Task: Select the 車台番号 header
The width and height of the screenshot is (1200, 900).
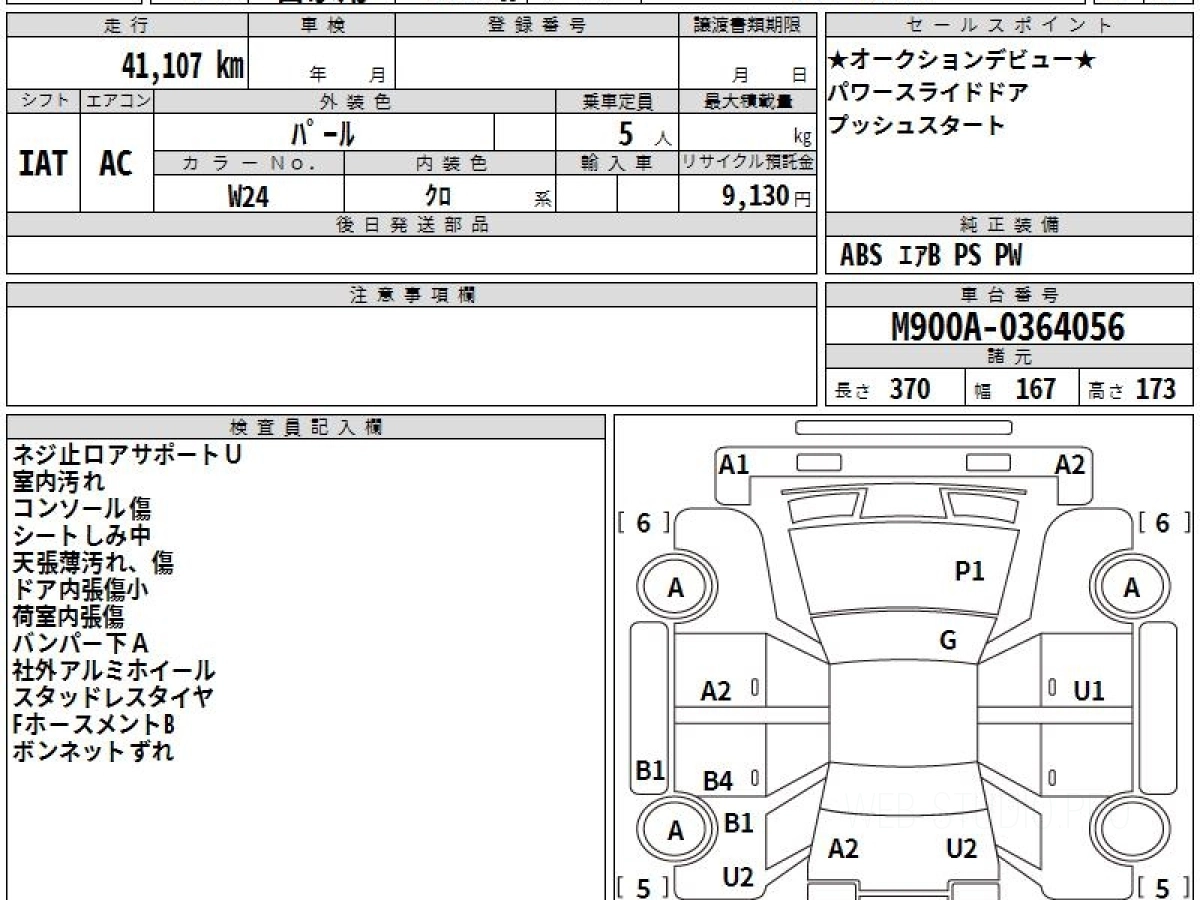Action: [x=1010, y=295]
